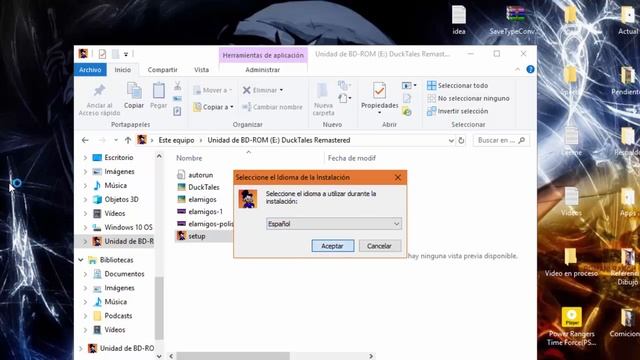Click the up arrow navigation icon
Screen dimensions: 640x360
pyautogui.click(x=128, y=140)
